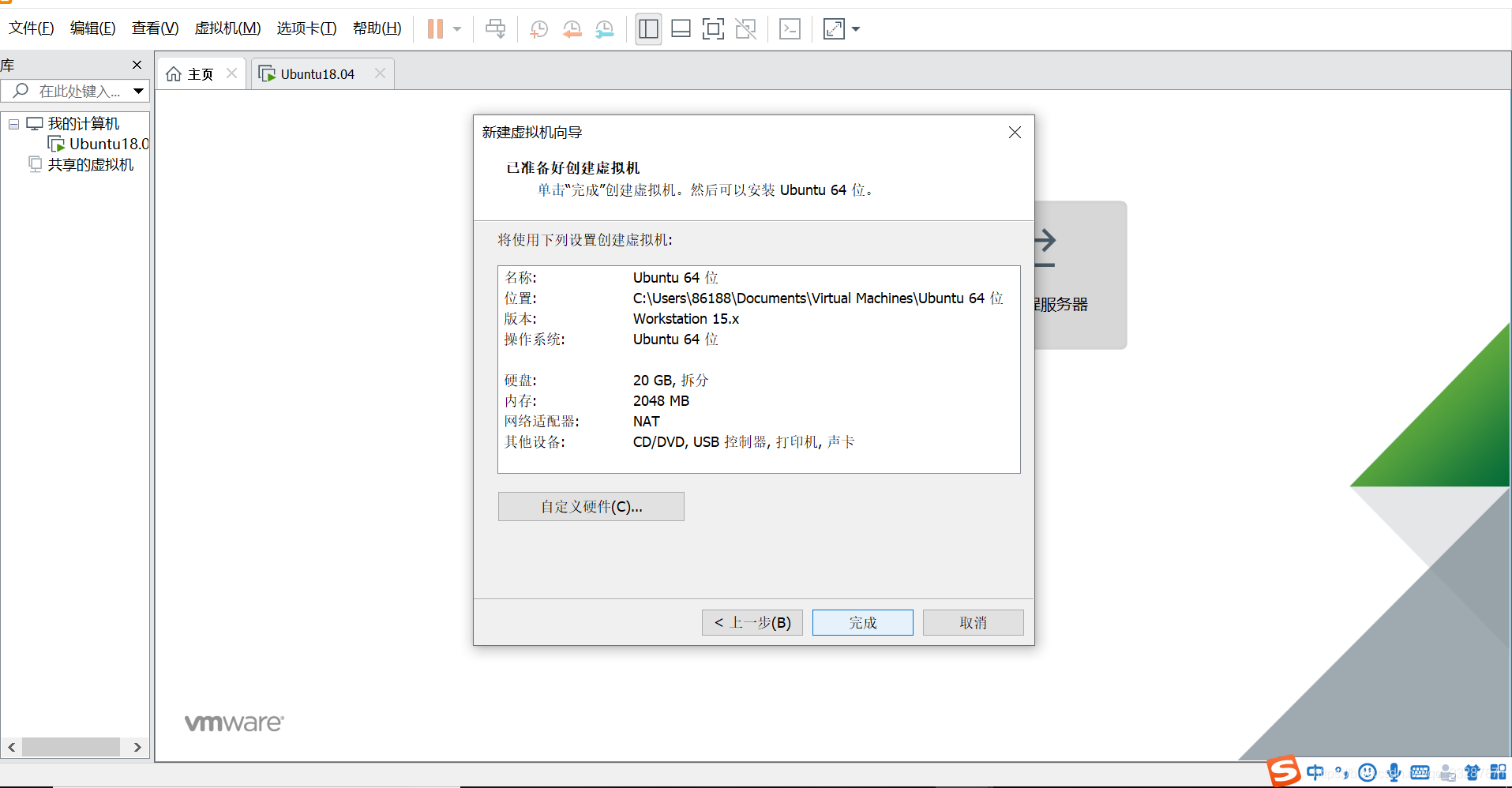This screenshot has height=788, width=1512.
Task: Click 取消 to cancel the wizard
Action: [974, 622]
